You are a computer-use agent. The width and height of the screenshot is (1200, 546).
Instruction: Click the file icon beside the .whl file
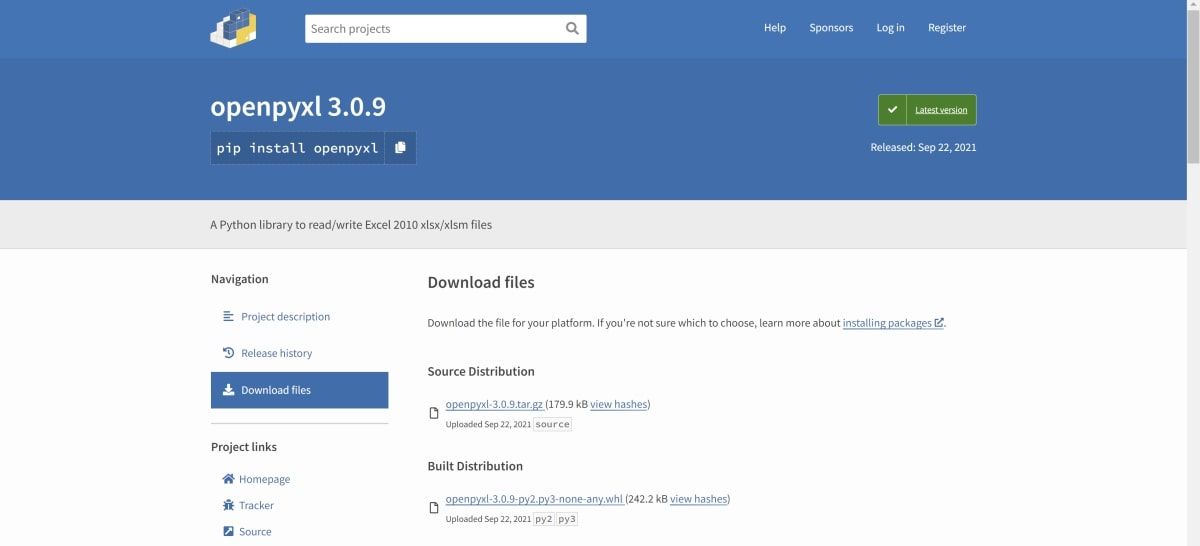coord(434,508)
